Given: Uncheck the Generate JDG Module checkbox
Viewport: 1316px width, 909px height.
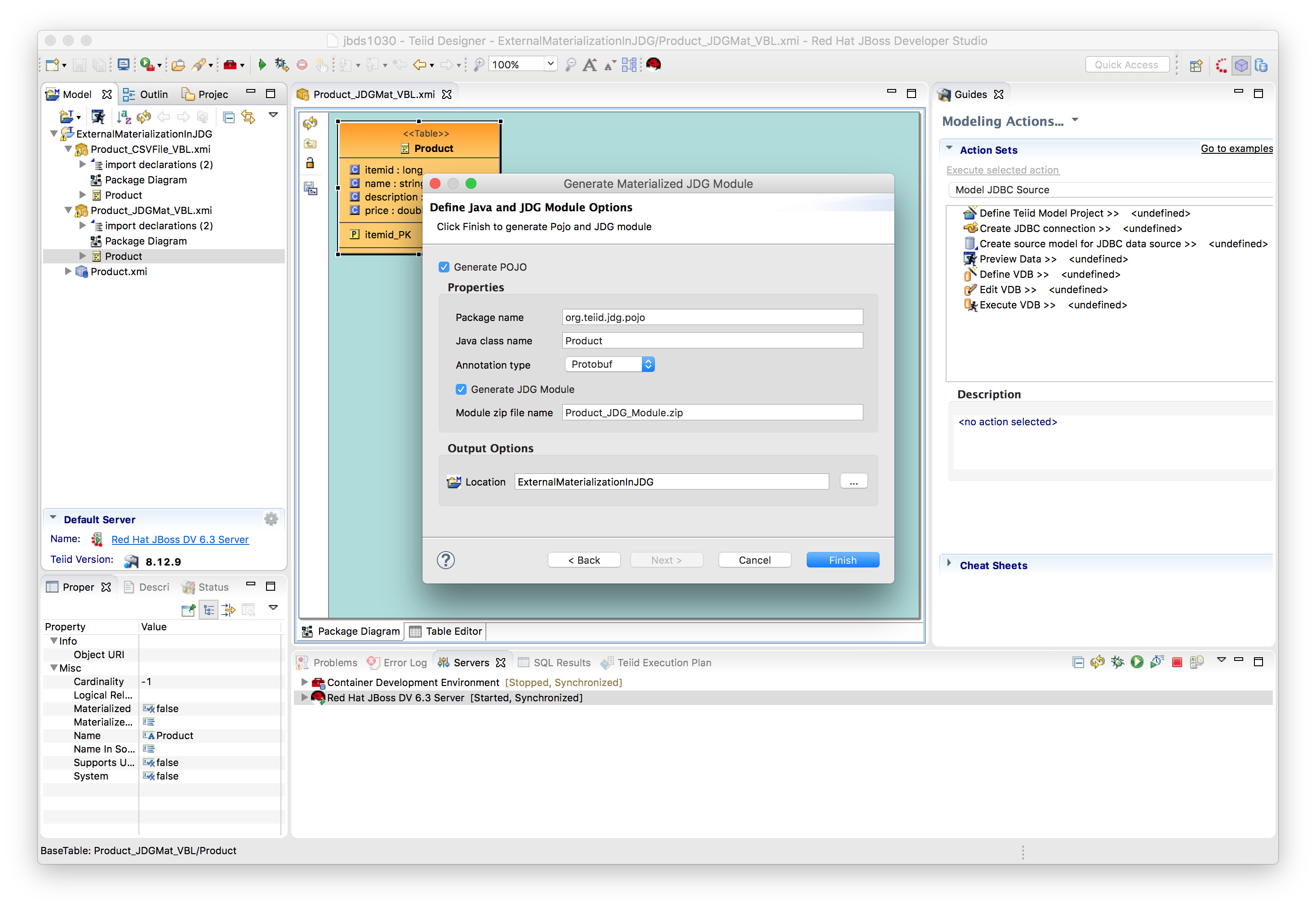Looking at the screenshot, I should tap(461, 390).
